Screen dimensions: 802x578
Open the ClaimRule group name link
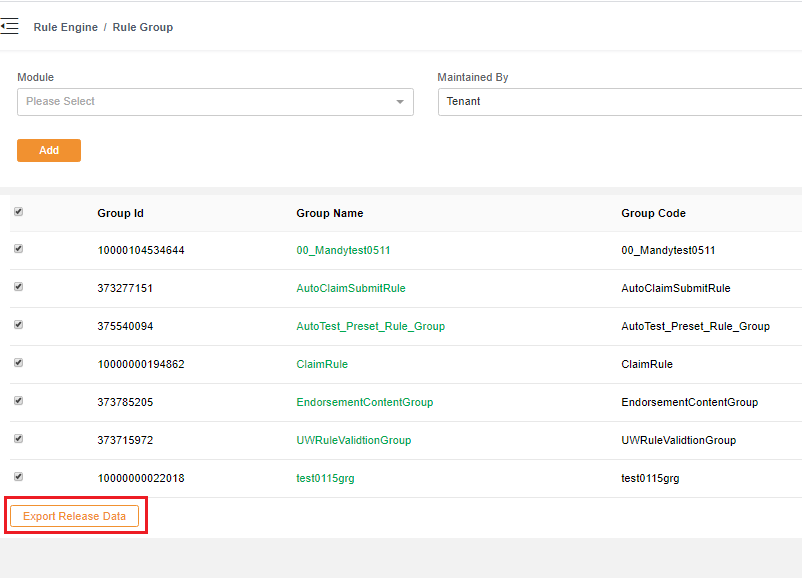(322, 364)
